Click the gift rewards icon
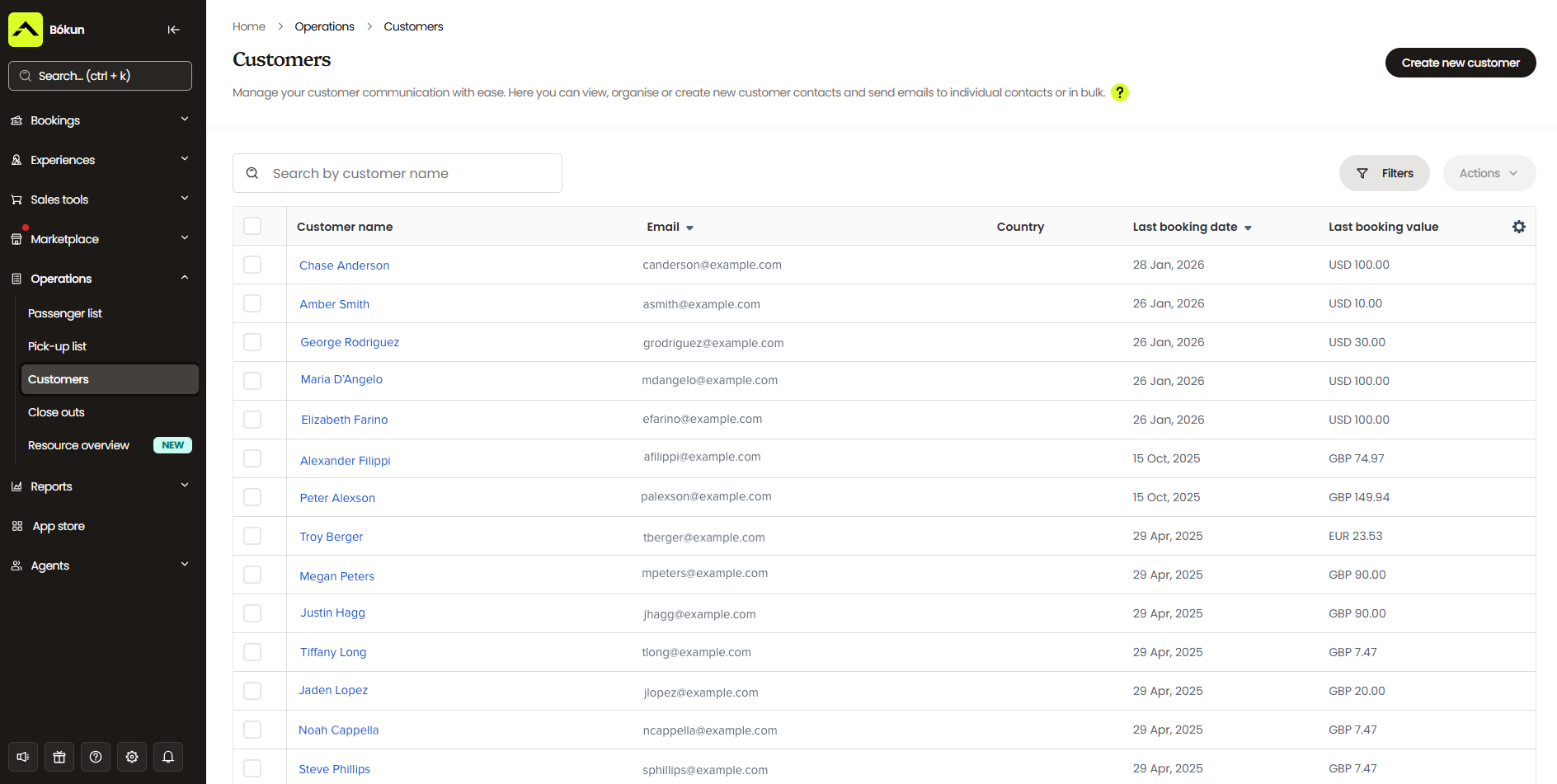The height and width of the screenshot is (784, 1557). [59, 757]
